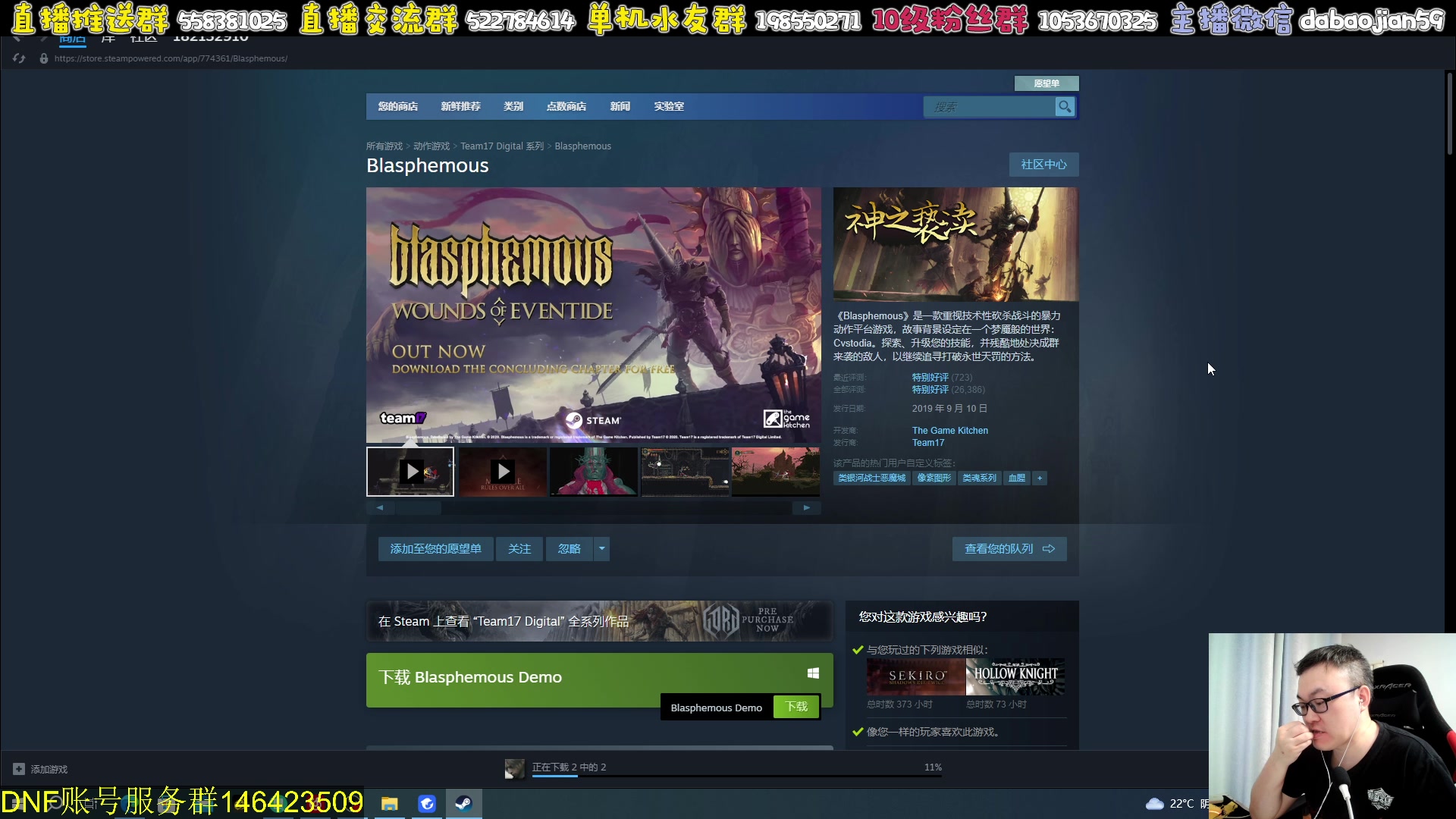Click the padlock icon beside the URL

(x=44, y=58)
